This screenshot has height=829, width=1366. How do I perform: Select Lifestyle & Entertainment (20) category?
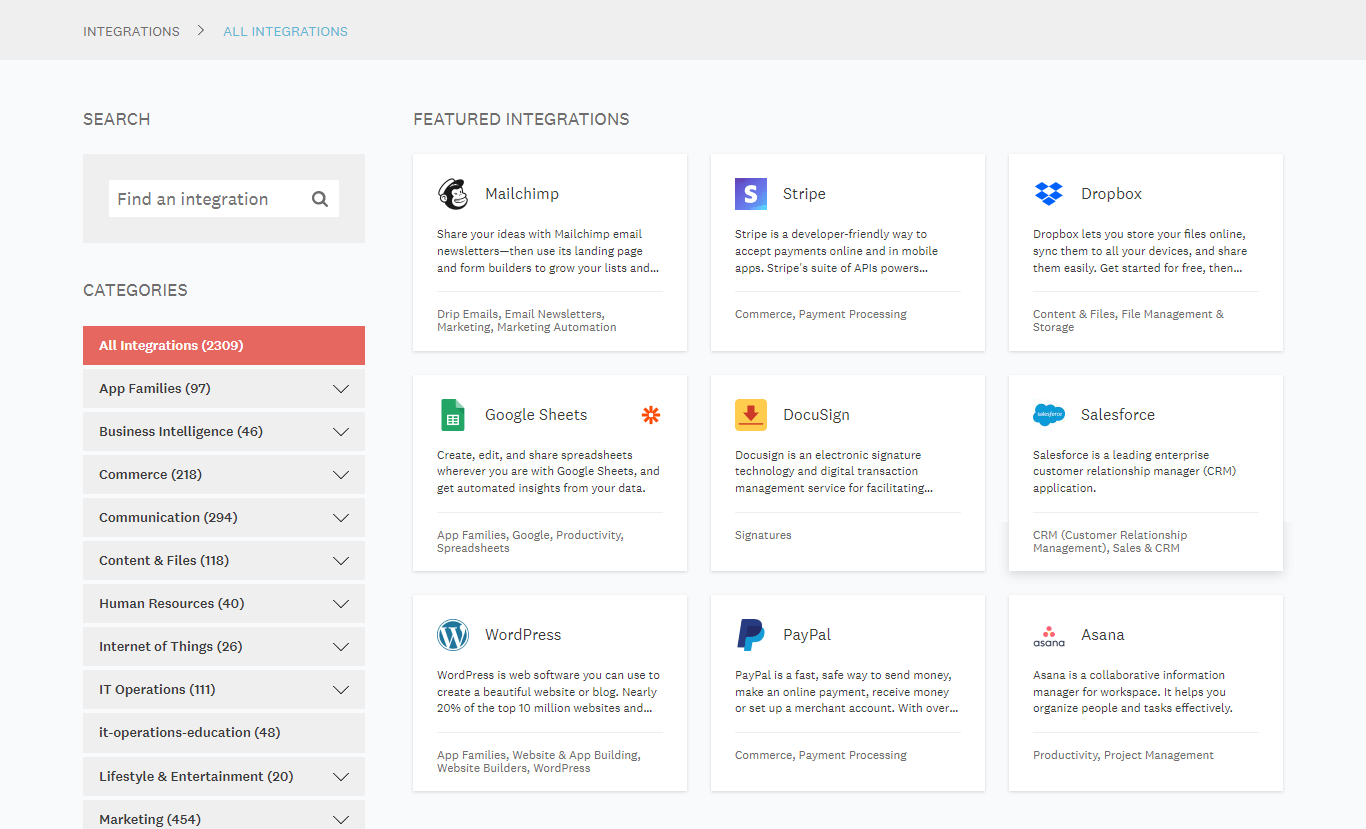[x=224, y=776]
